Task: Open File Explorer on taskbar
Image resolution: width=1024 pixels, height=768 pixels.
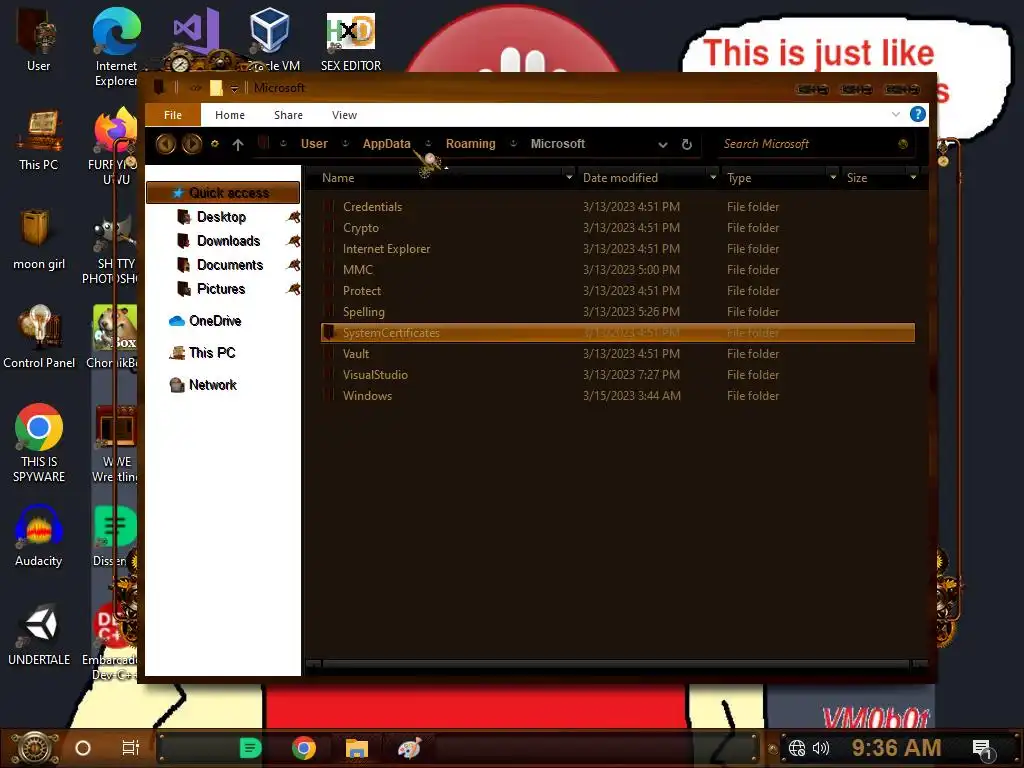Action: [x=357, y=748]
